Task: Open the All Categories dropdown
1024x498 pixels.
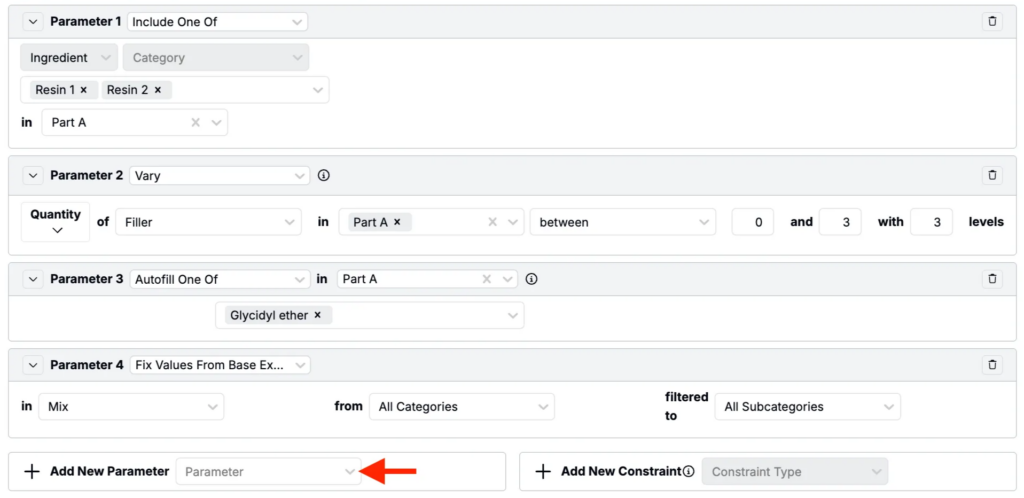Action: (x=460, y=407)
